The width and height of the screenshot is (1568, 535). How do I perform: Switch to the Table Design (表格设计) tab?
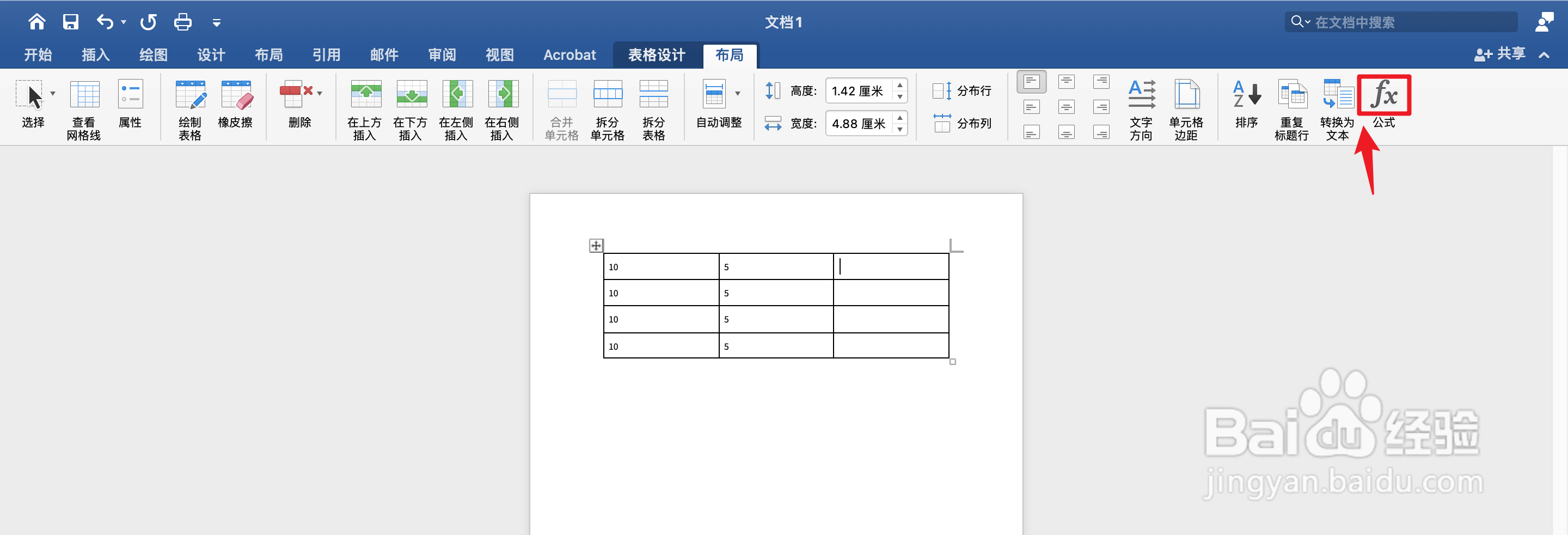tap(657, 55)
